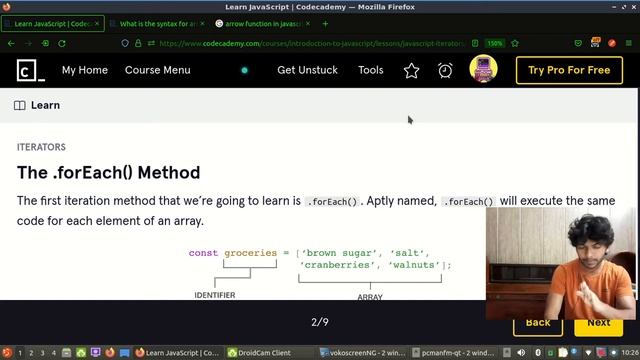Click the page-import icon beside the forward arrow
Screen dimensions: 640x360
[x=45, y=43]
